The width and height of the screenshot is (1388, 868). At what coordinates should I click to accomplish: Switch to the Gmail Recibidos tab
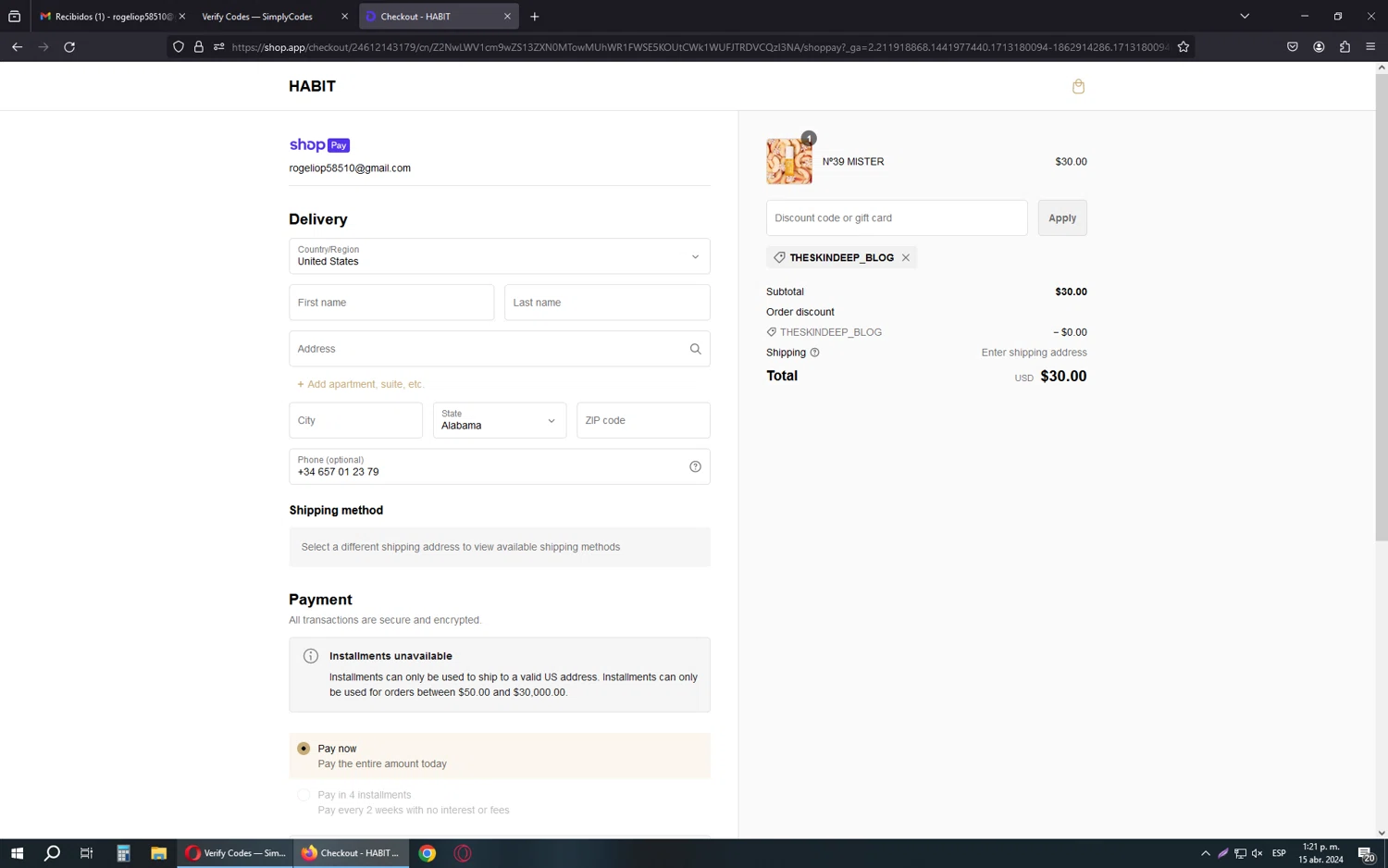coord(110,17)
